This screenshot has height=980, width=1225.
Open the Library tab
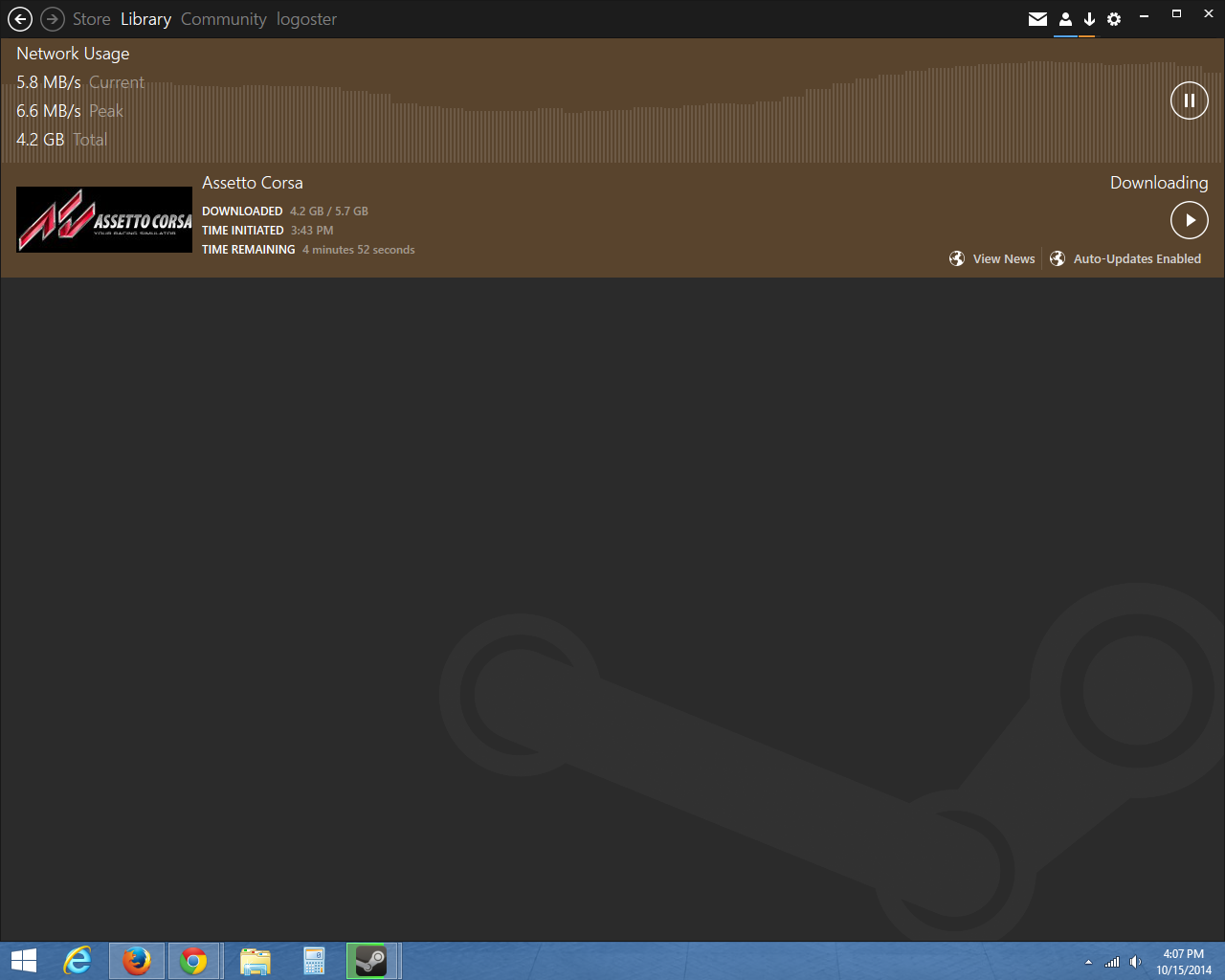tap(145, 19)
